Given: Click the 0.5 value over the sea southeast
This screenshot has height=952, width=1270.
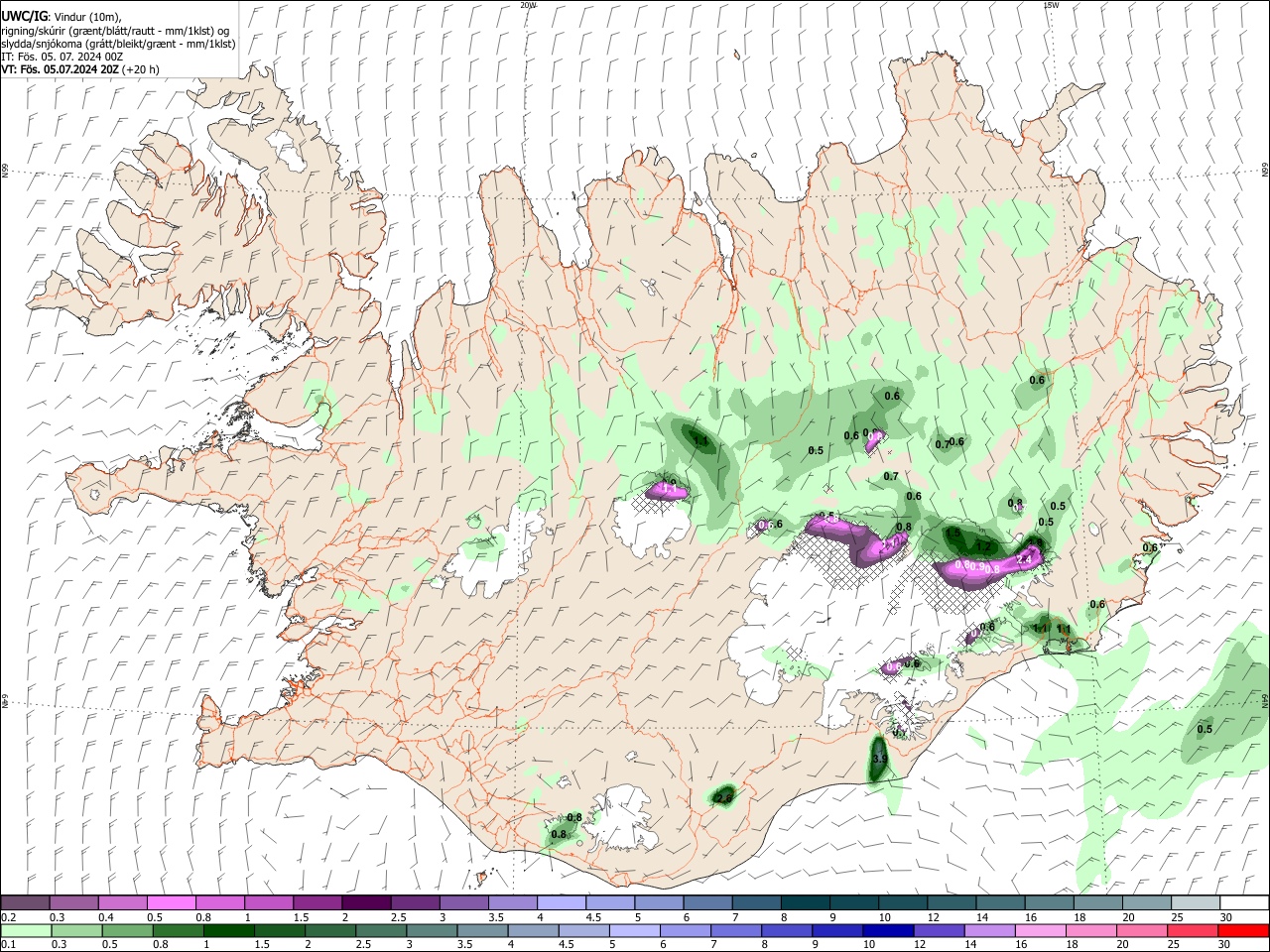Looking at the screenshot, I should tap(1205, 729).
